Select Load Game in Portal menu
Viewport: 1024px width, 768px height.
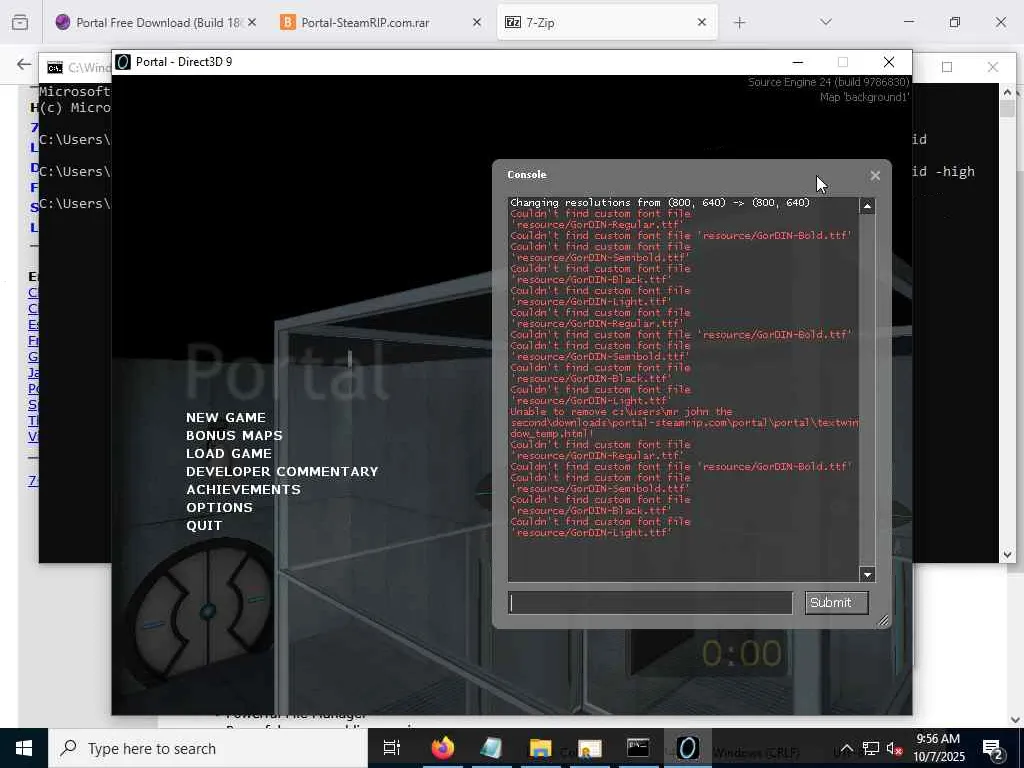[229, 453]
